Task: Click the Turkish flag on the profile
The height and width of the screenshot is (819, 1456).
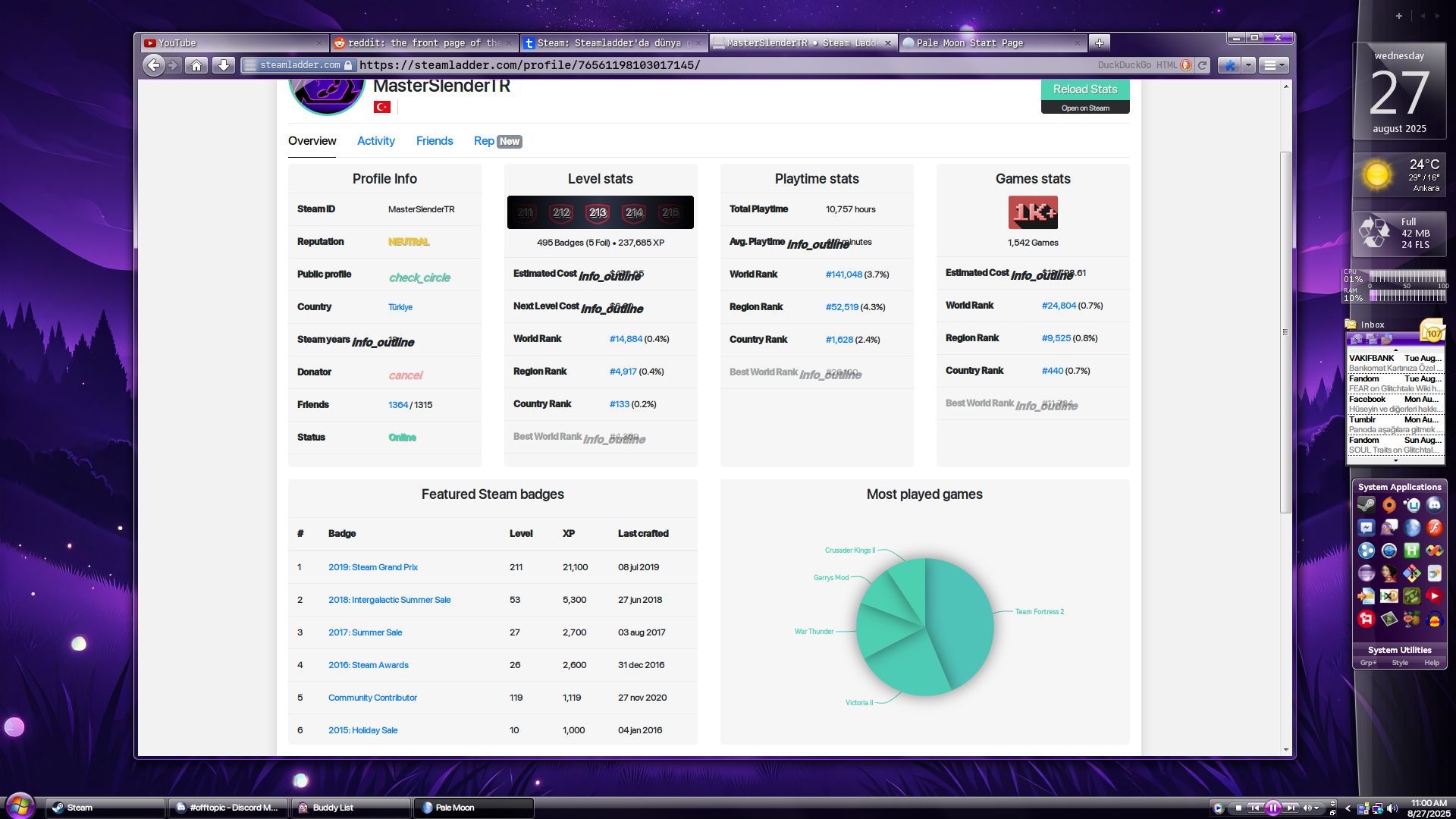Action: pos(382,107)
